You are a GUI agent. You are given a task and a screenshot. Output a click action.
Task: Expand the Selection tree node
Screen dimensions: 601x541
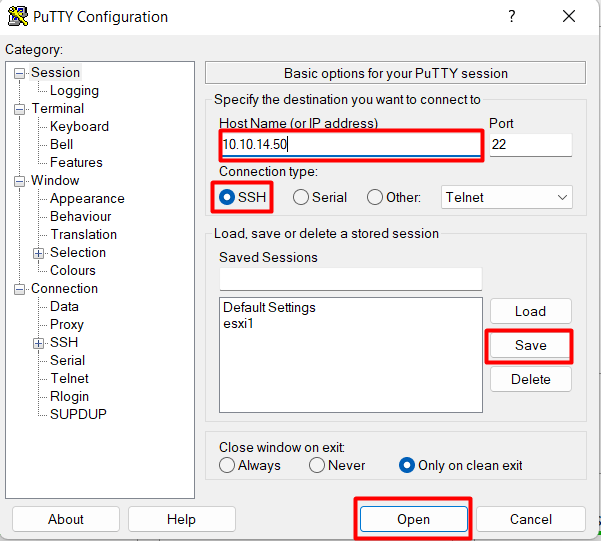38,253
